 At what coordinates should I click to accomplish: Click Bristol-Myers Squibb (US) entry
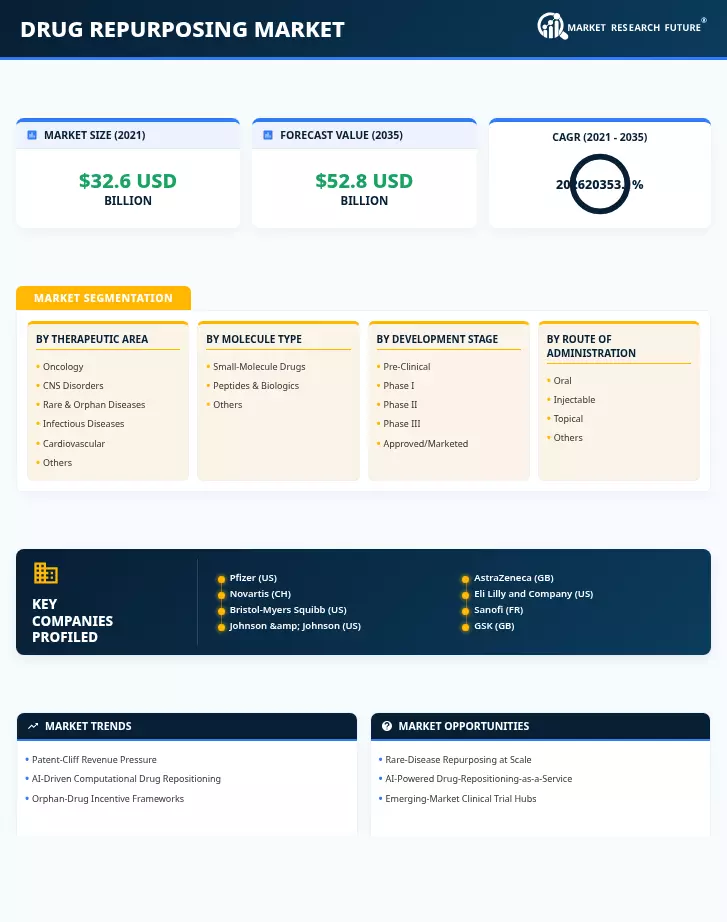[x=288, y=610]
